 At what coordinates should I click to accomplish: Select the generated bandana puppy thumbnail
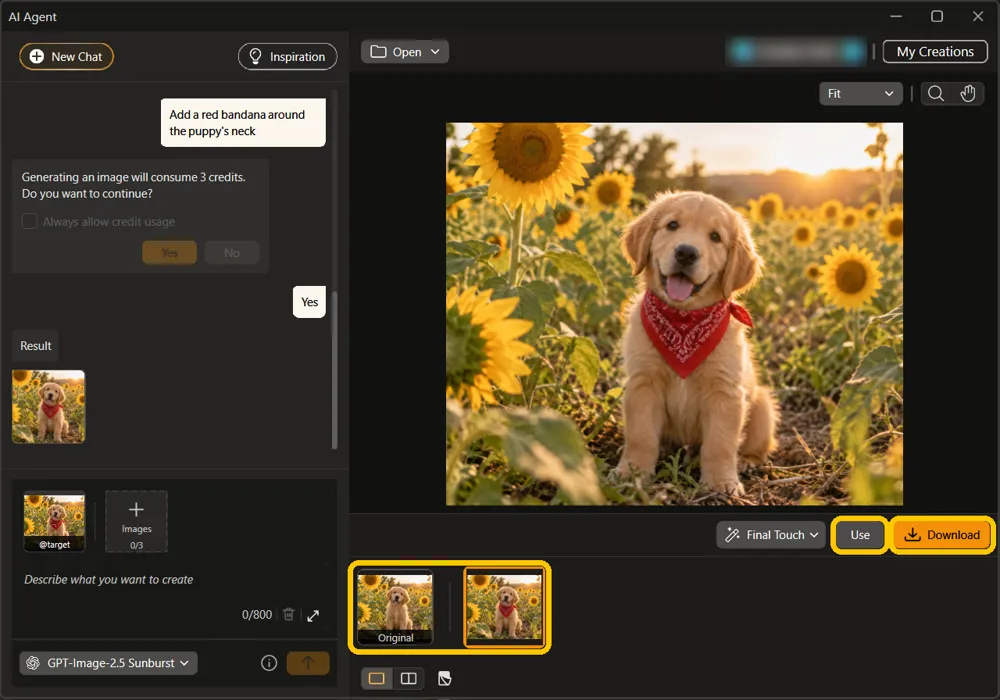[504, 608]
